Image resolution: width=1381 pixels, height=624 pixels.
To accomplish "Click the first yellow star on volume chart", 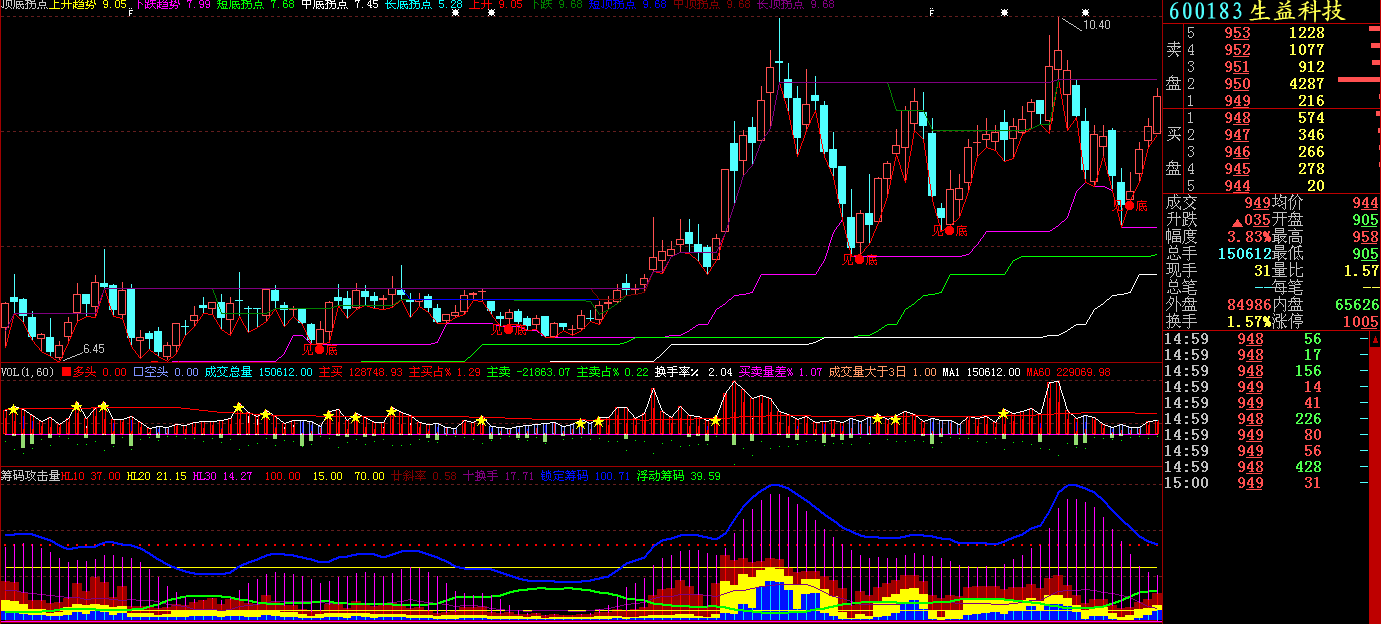I will (13, 409).
